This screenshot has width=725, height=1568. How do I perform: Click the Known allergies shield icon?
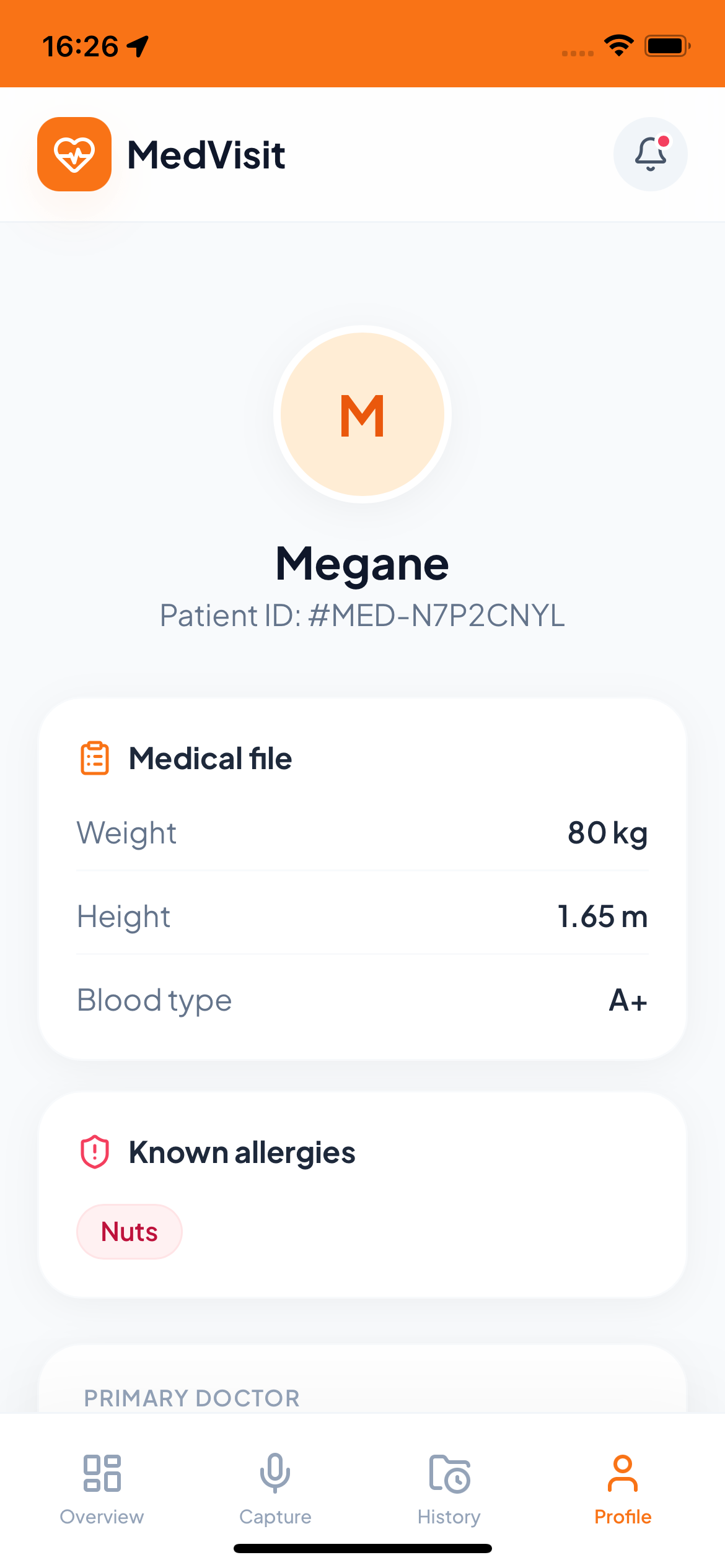(x=95, y=1152)
